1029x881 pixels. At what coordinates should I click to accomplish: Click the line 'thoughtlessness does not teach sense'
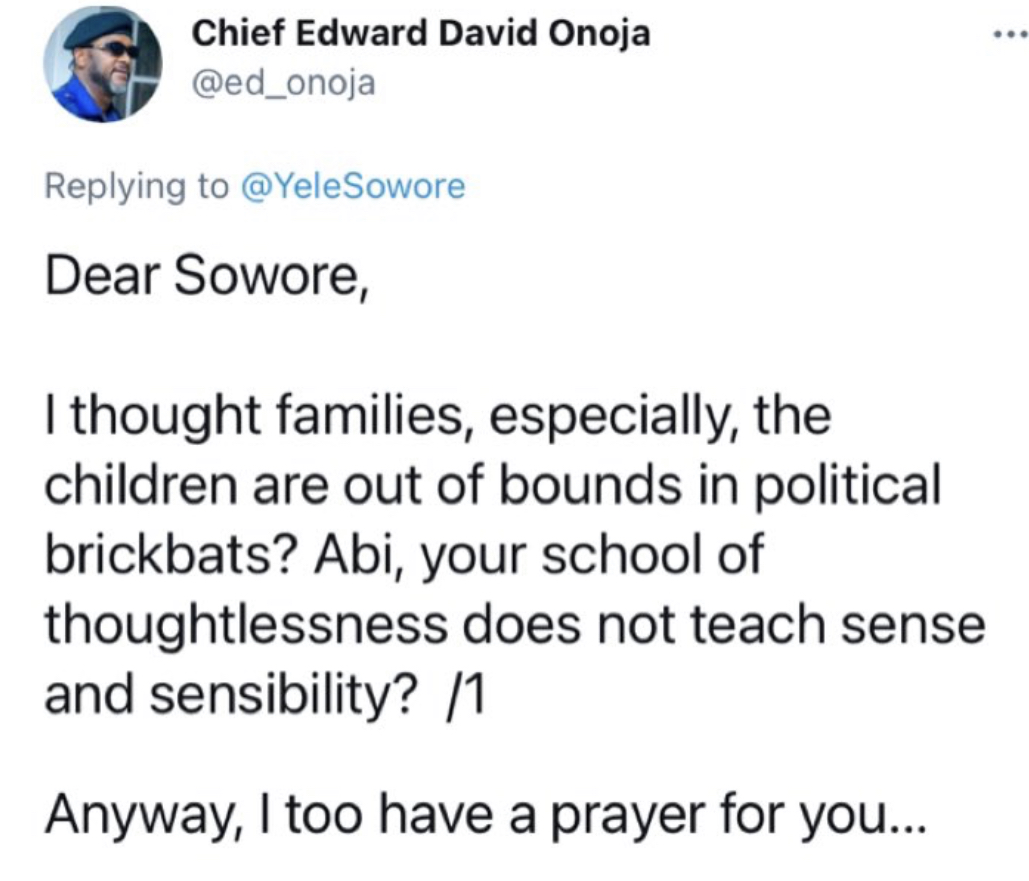point(514,624)
